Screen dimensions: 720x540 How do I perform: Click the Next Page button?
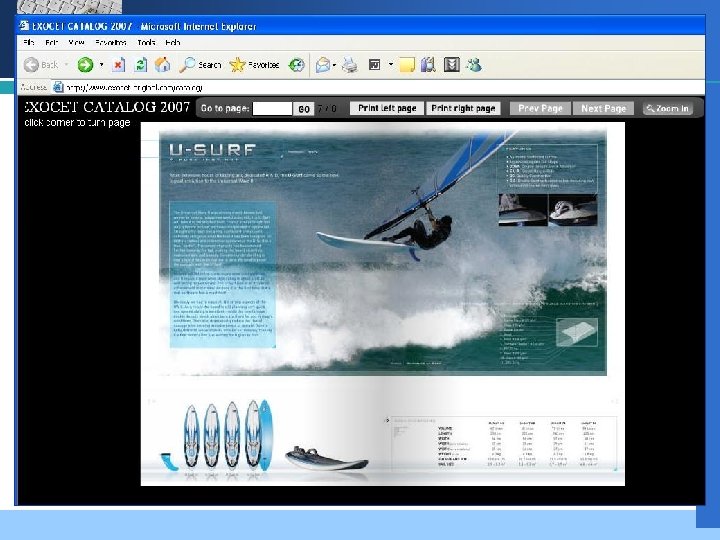(603, 108)
